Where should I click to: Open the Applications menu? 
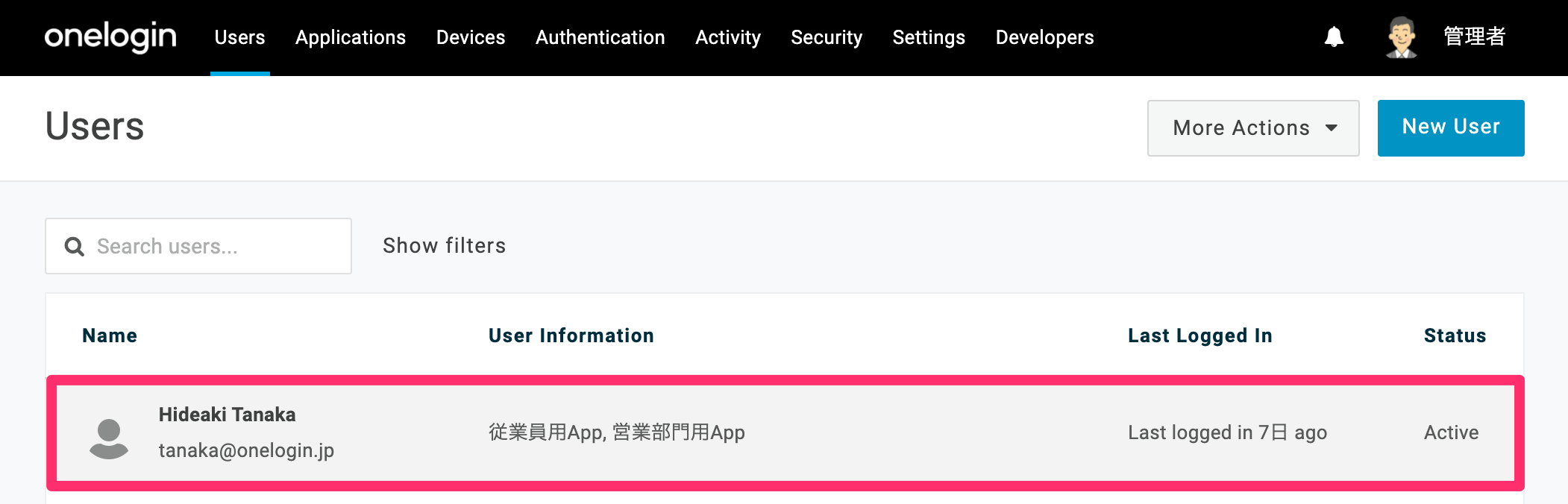pos(351,37)
